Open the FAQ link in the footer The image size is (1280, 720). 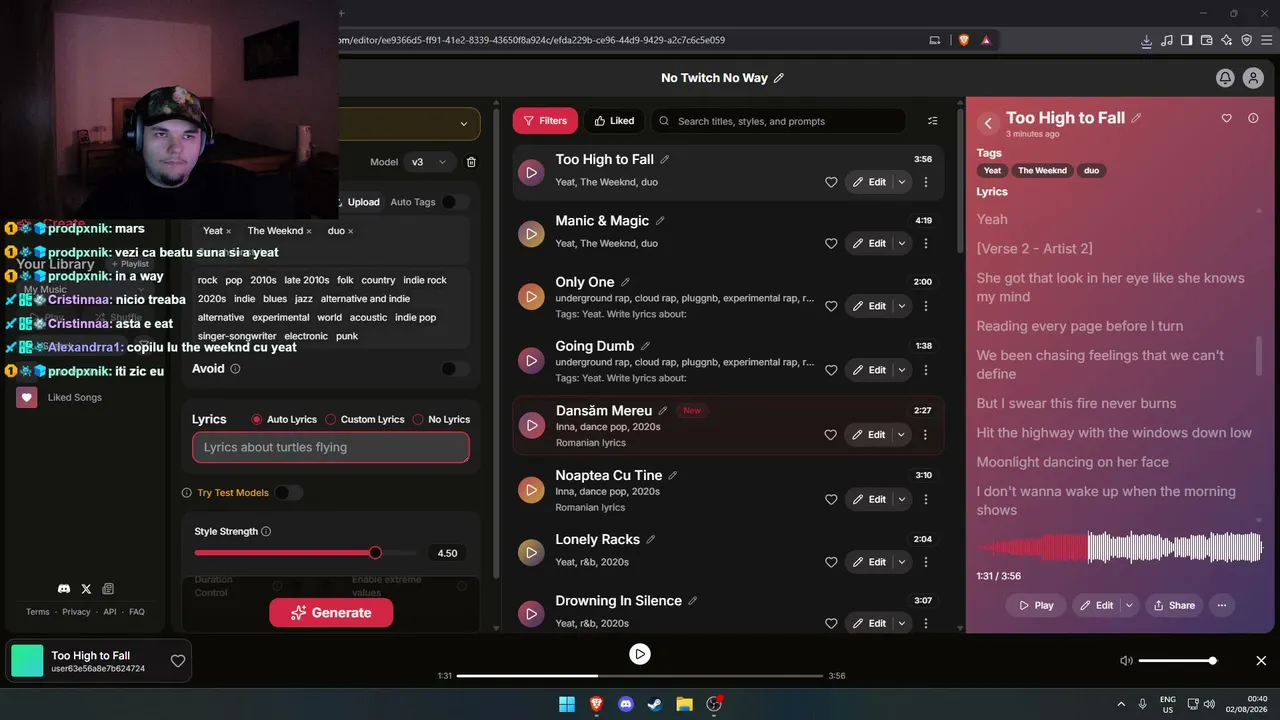[x=137, y=612]
